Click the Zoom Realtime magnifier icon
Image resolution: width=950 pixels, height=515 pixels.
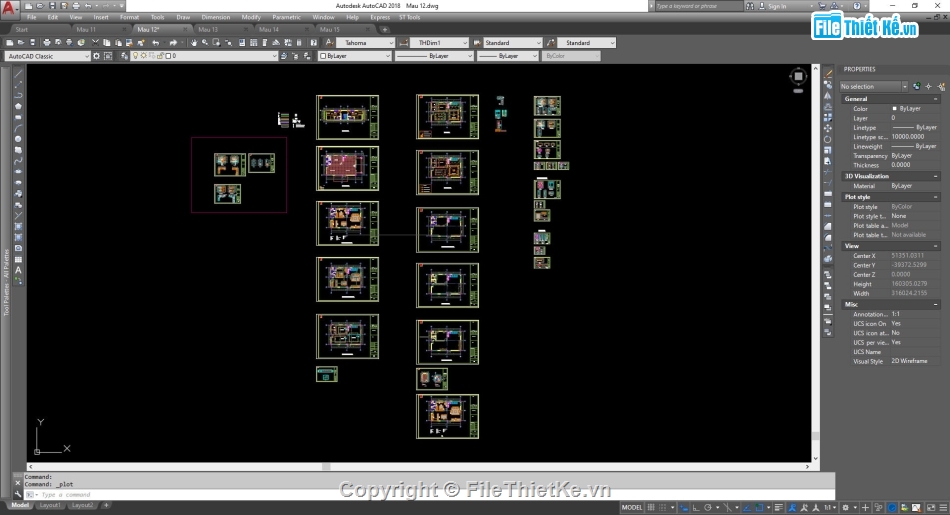(x=205, y=42)
